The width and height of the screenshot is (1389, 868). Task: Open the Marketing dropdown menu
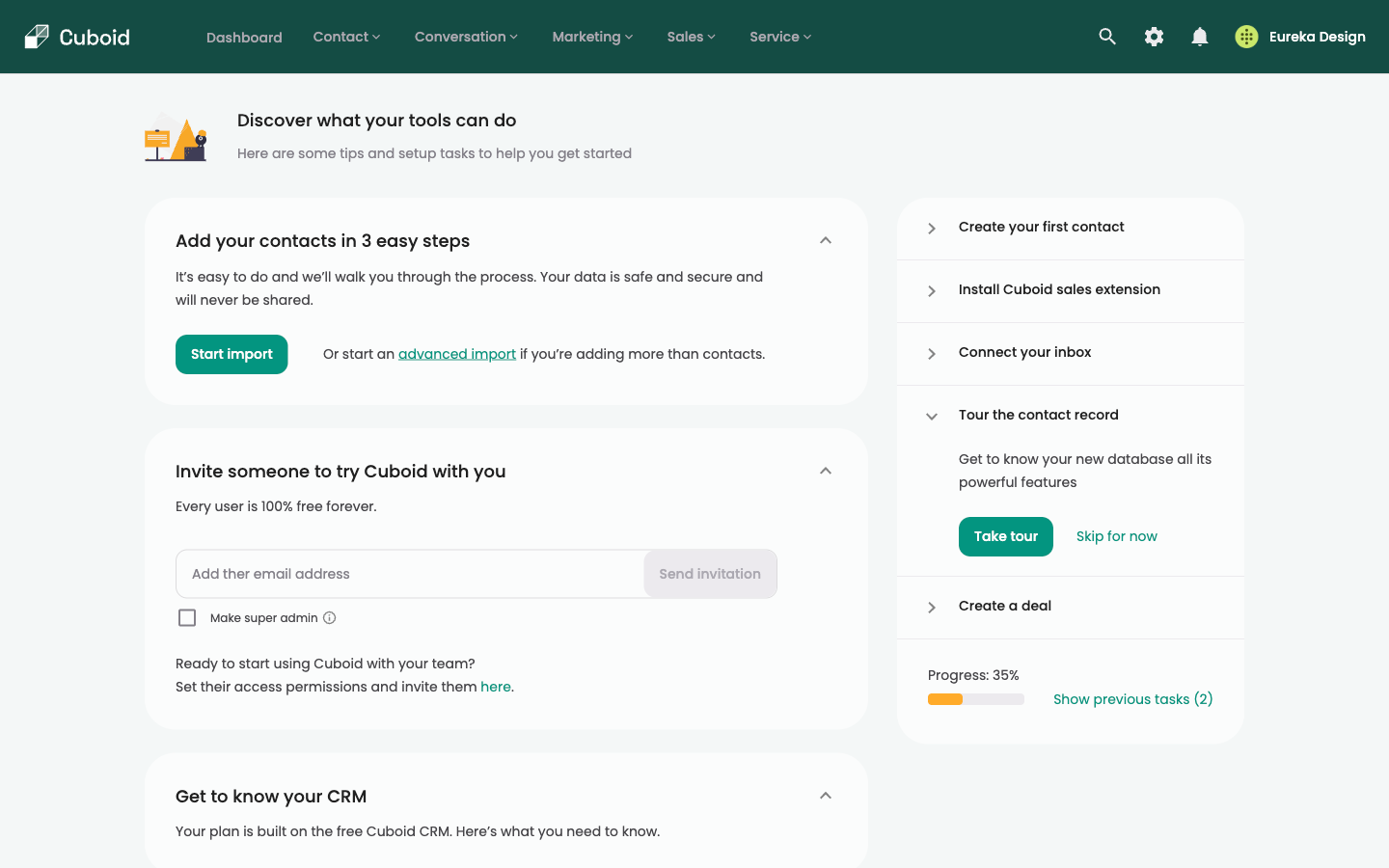[592, 37]
